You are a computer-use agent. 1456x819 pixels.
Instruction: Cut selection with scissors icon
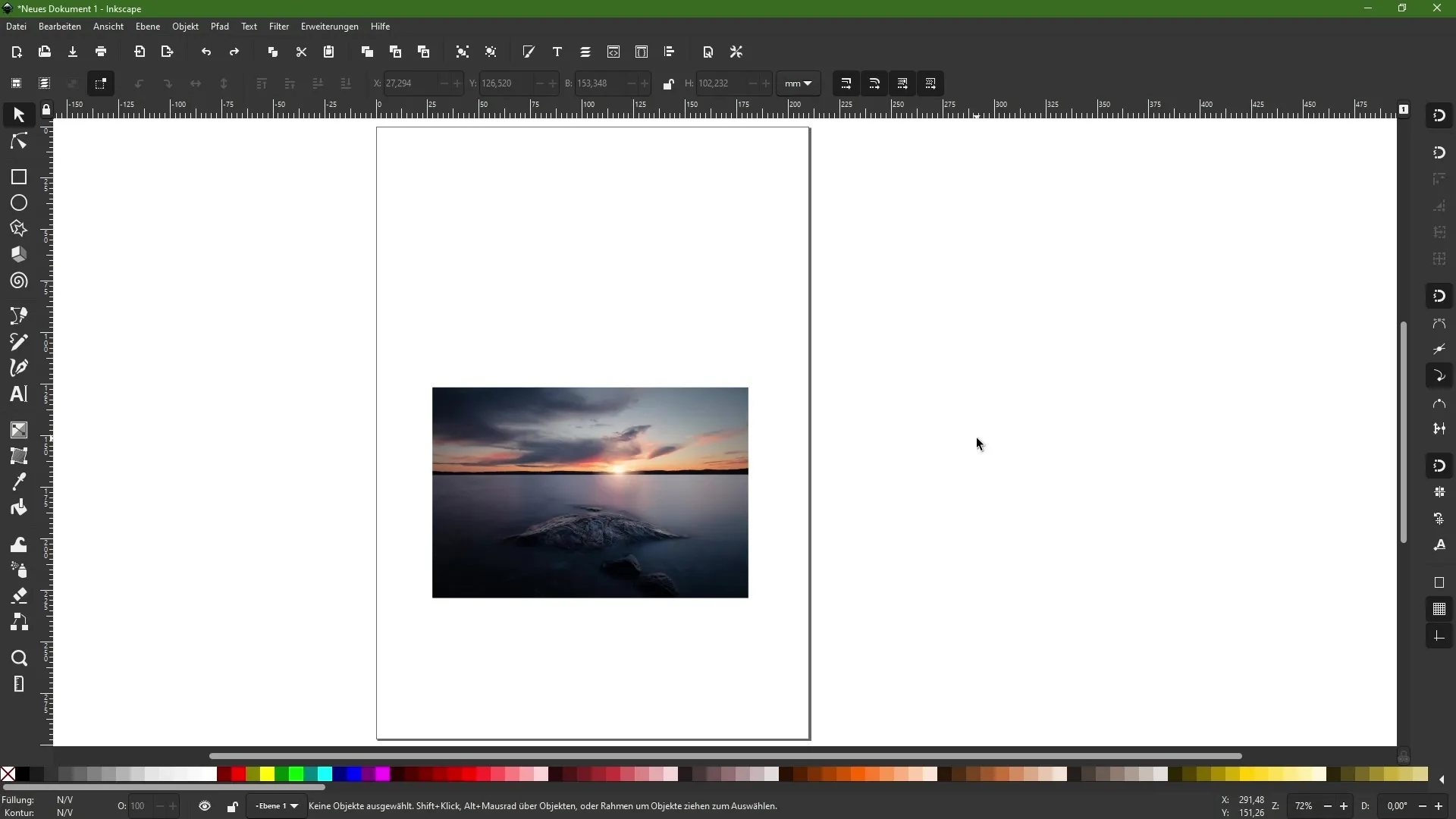[301, 52]
